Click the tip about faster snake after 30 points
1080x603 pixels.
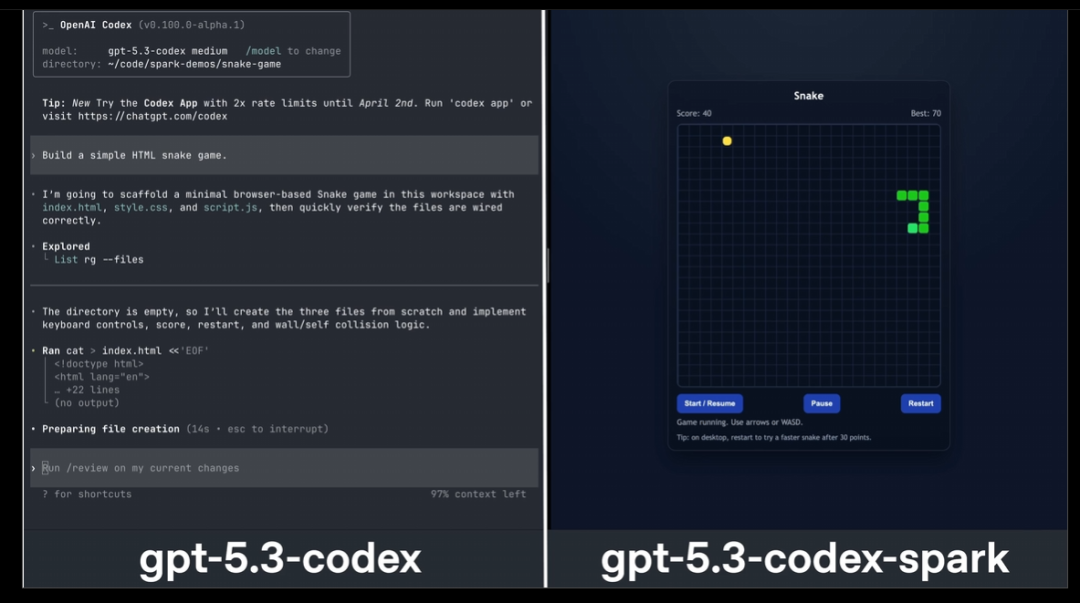[773, 437]
